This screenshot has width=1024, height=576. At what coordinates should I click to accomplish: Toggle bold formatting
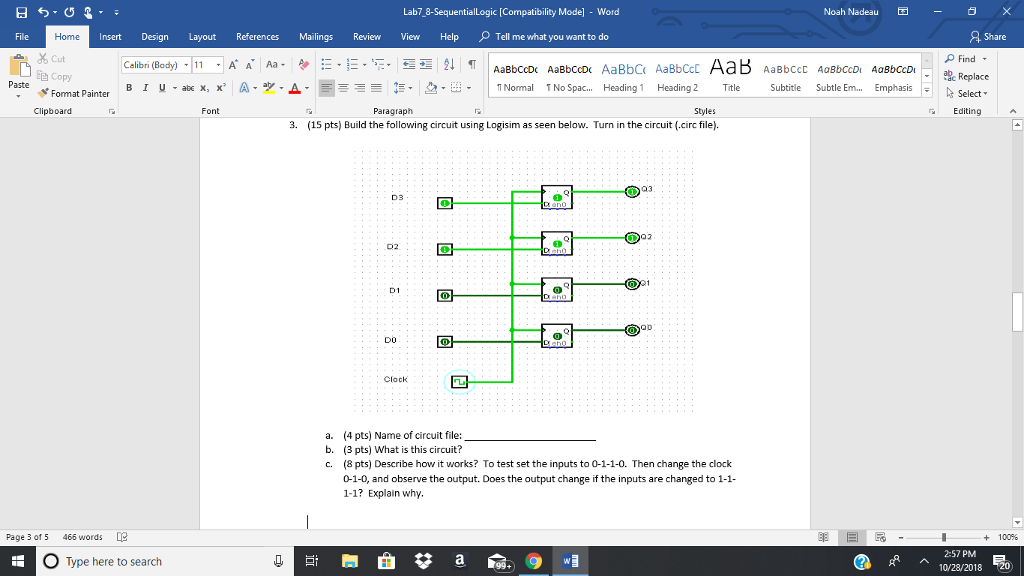129,88
